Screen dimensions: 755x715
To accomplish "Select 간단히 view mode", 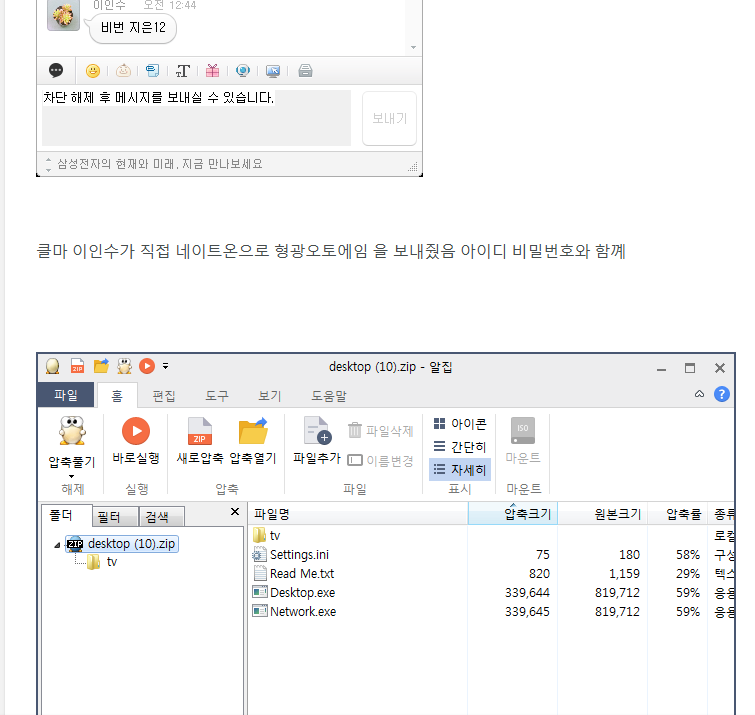I will (x=460, y=446).
